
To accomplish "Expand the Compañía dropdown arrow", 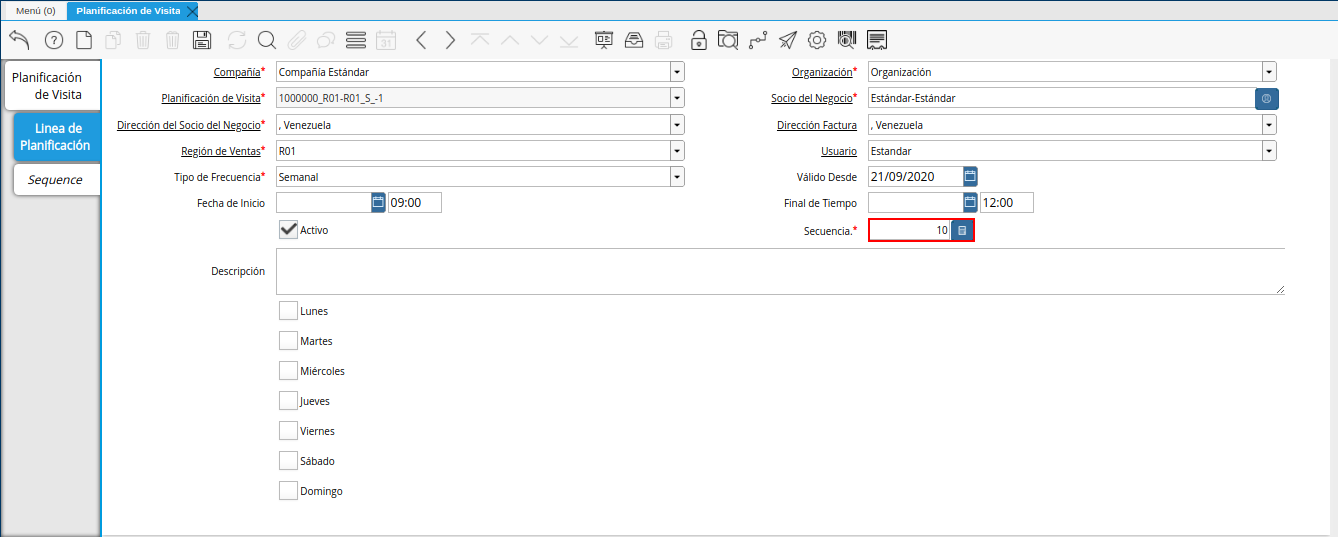I will point(677,72).
